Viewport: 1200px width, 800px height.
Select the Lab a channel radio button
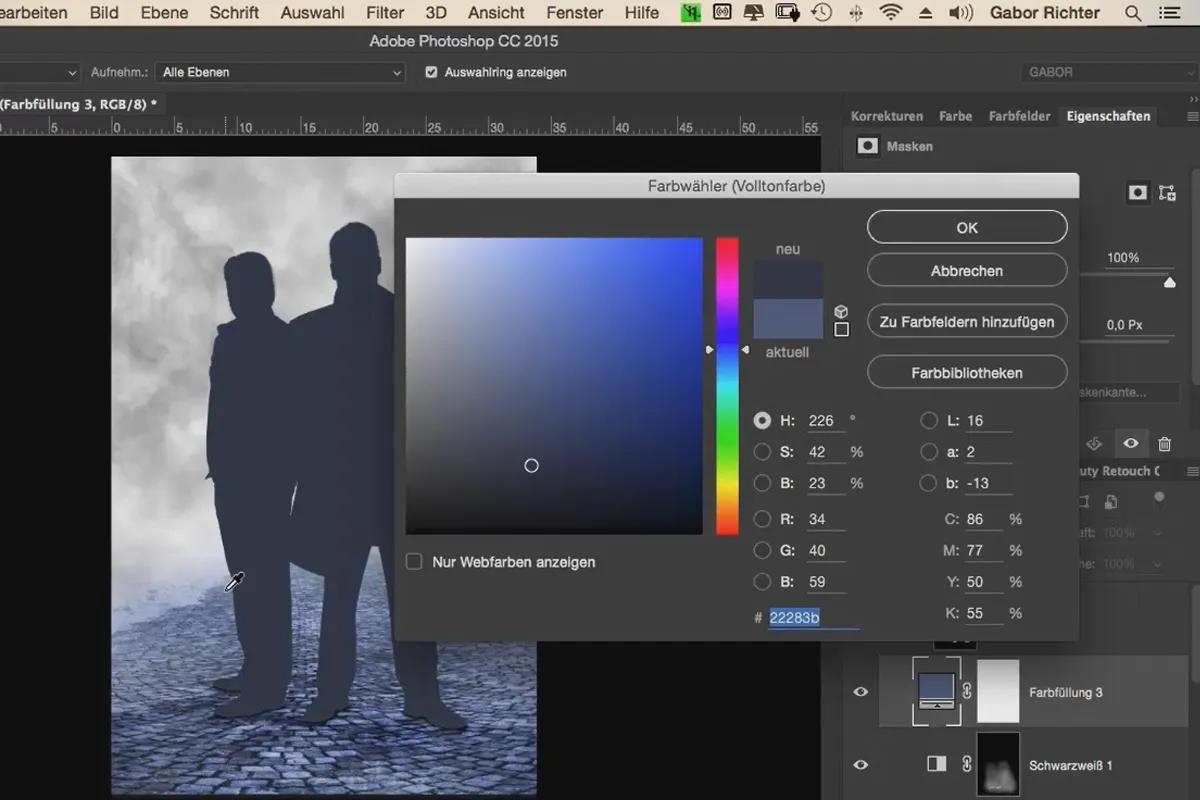pos(929,452)
